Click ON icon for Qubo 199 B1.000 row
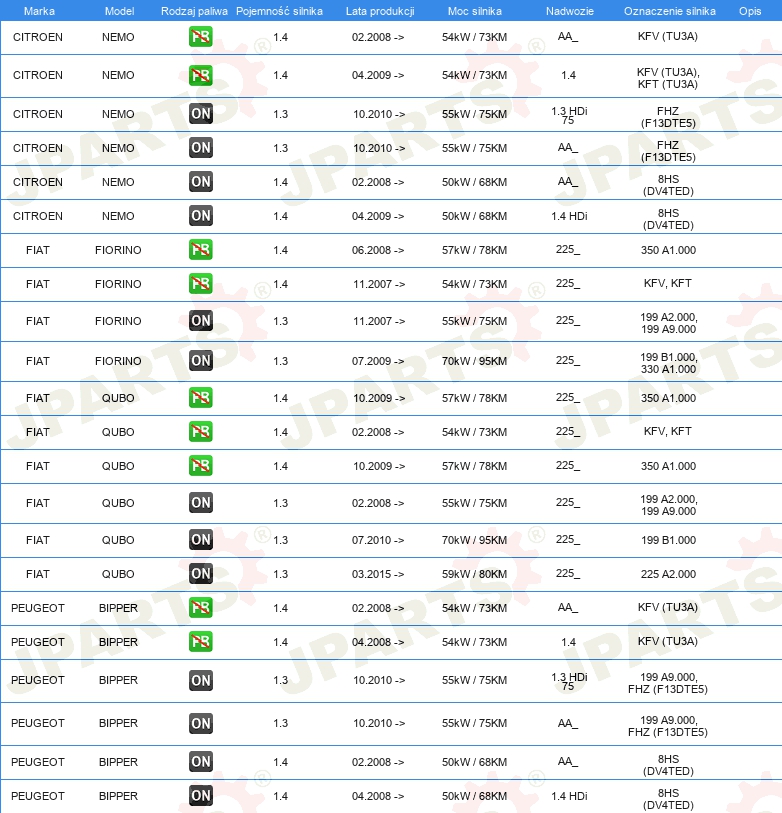 click(201, 540)
